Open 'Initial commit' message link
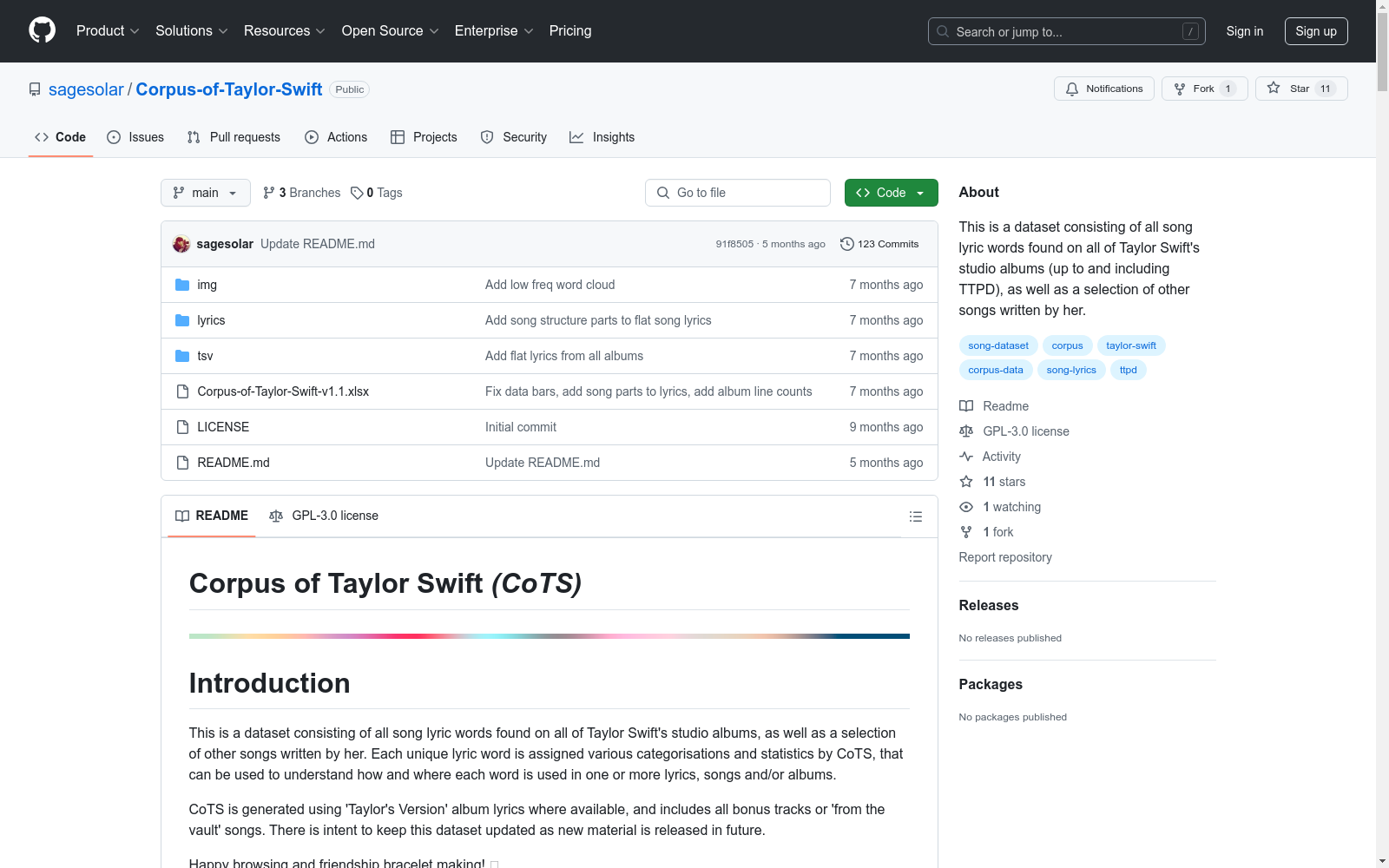The width and height of the screenshot is (1389, 868). click(521, 427)
